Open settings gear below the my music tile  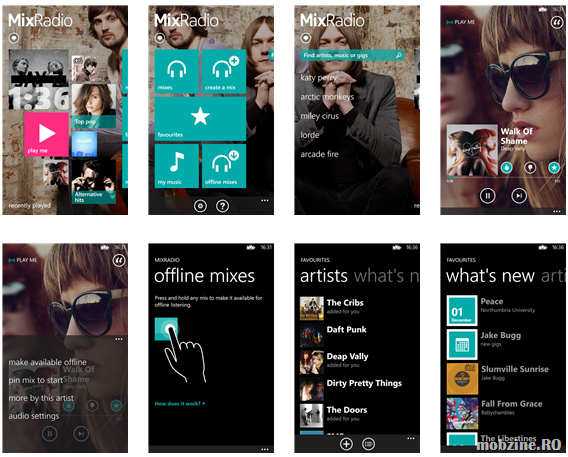coord(200,206)
